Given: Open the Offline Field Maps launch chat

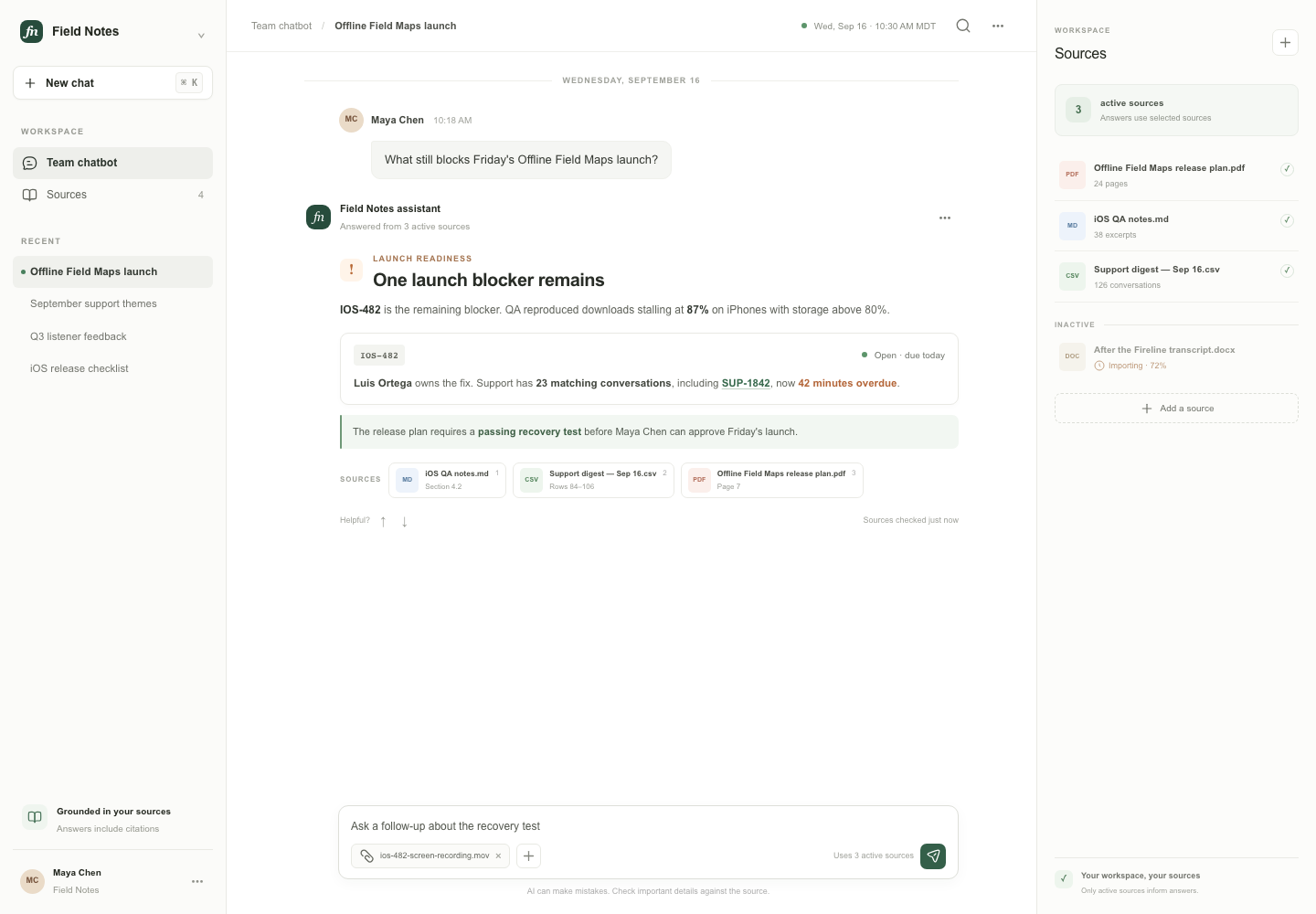Looking at the screenshot, I should (112, 271).
